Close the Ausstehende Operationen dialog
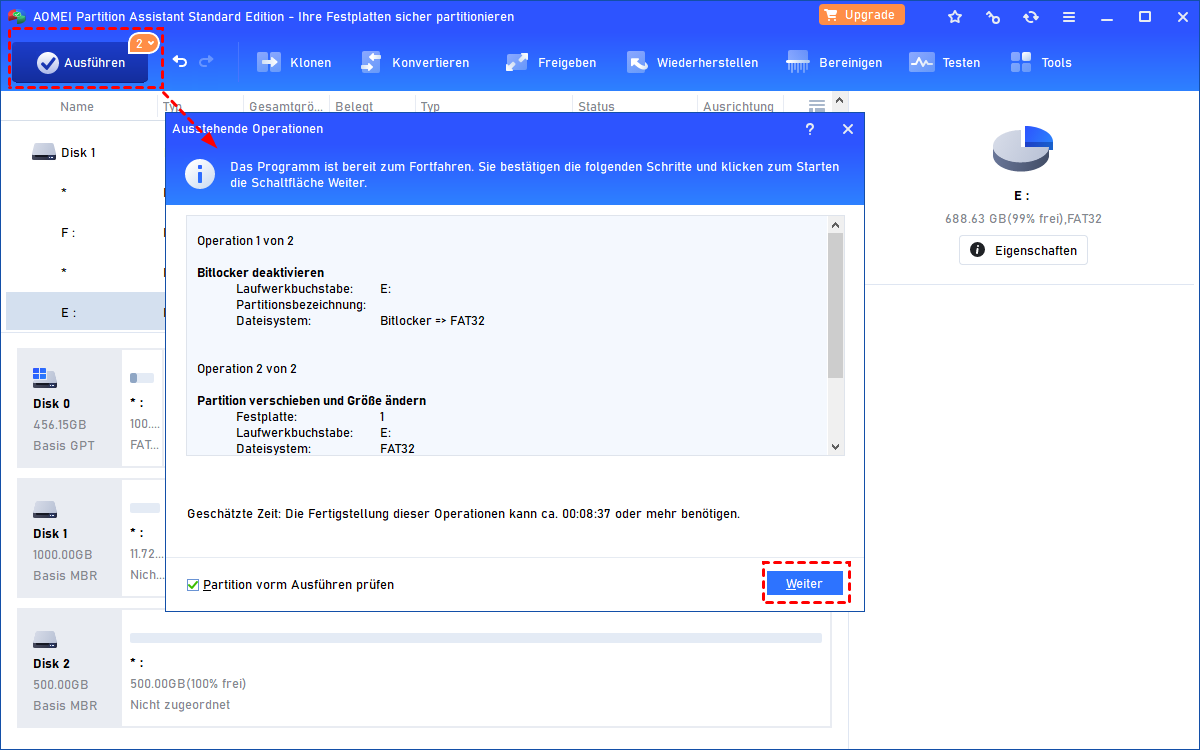The image size is (1200, 750). (x=848, y=129)
